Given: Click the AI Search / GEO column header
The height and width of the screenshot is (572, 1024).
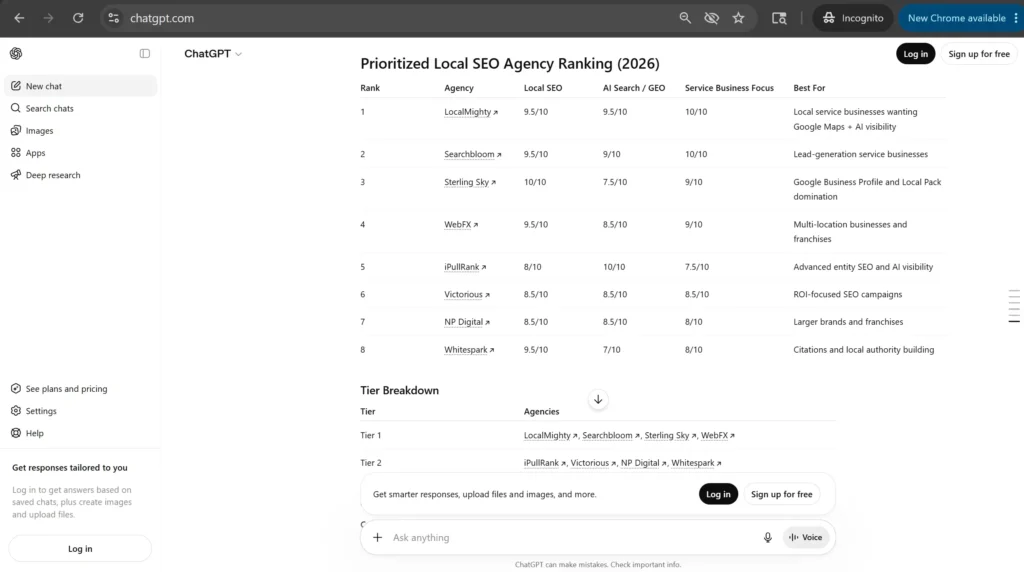Looking at the screenshot, I should pyautogui.click(x=633, y=88).
